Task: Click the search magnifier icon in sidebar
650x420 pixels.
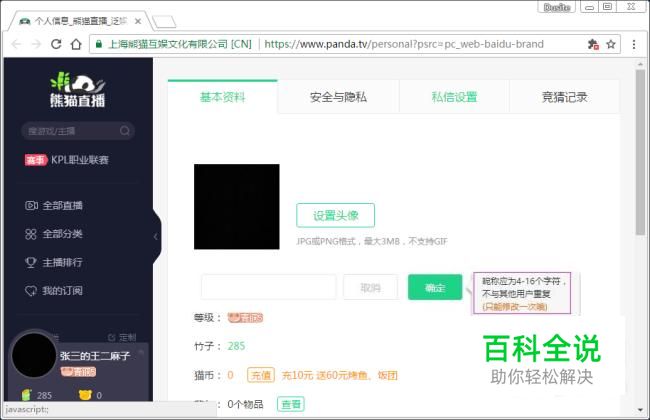Action: (x=124, y=131)
